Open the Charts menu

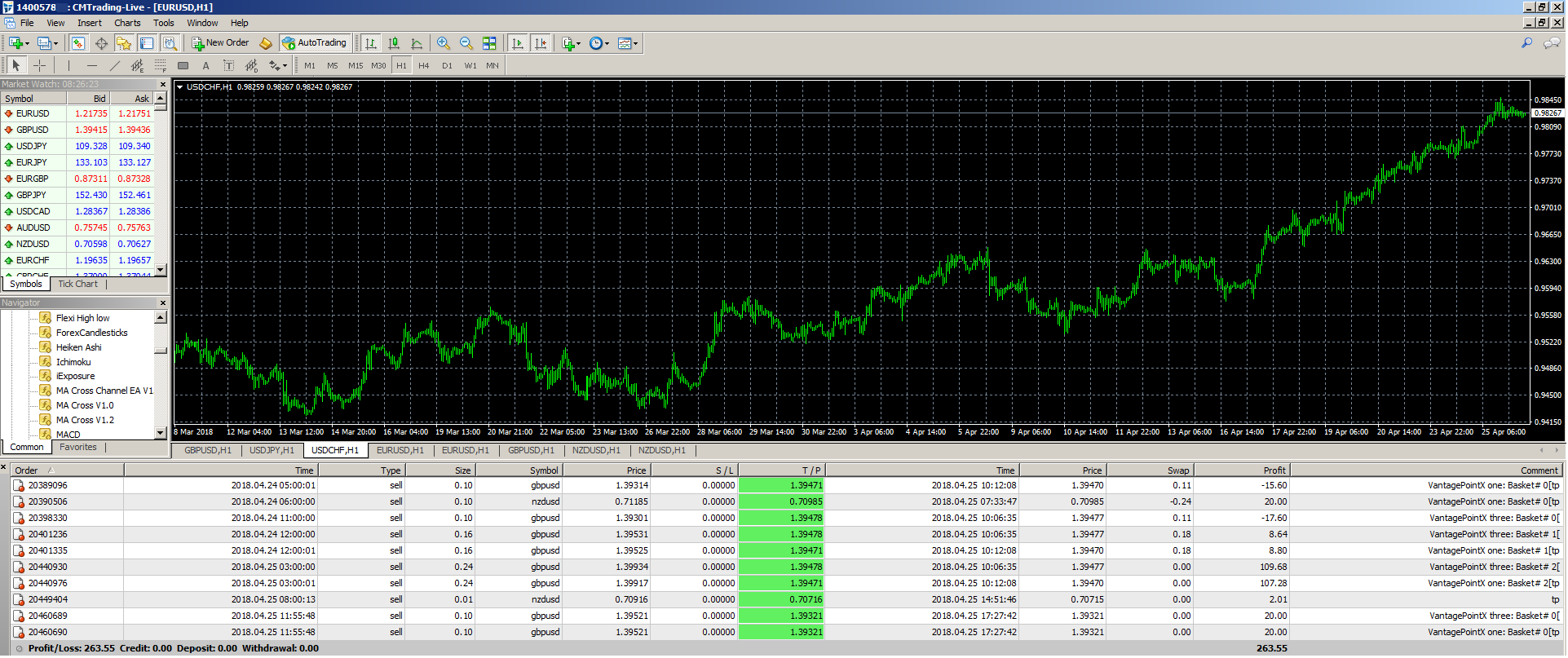tap(127, 23)
